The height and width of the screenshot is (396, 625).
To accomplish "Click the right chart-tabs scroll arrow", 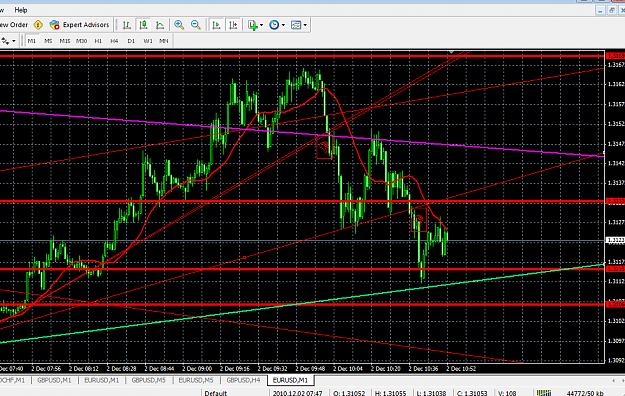I will click(622, 380).
